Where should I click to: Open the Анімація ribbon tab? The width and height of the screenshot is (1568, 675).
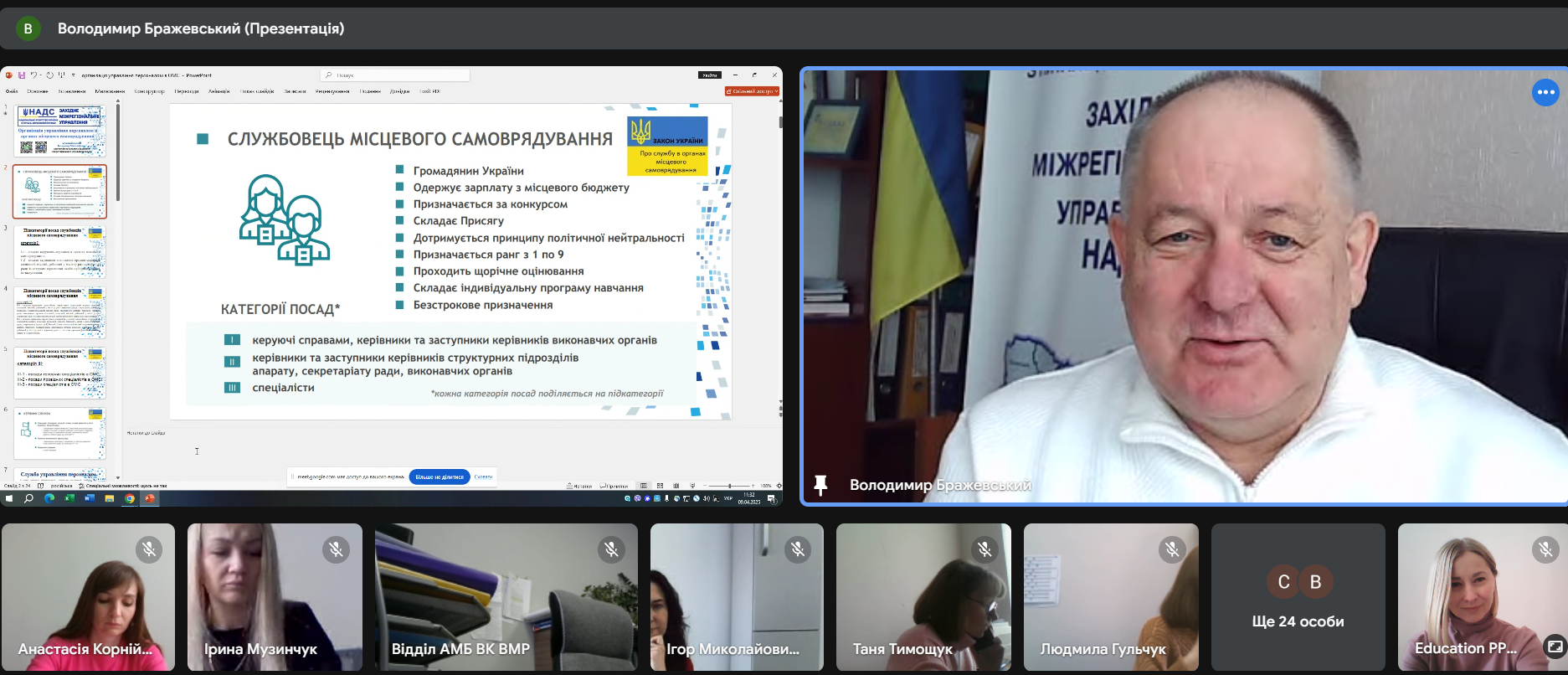(x=218, y=91)
